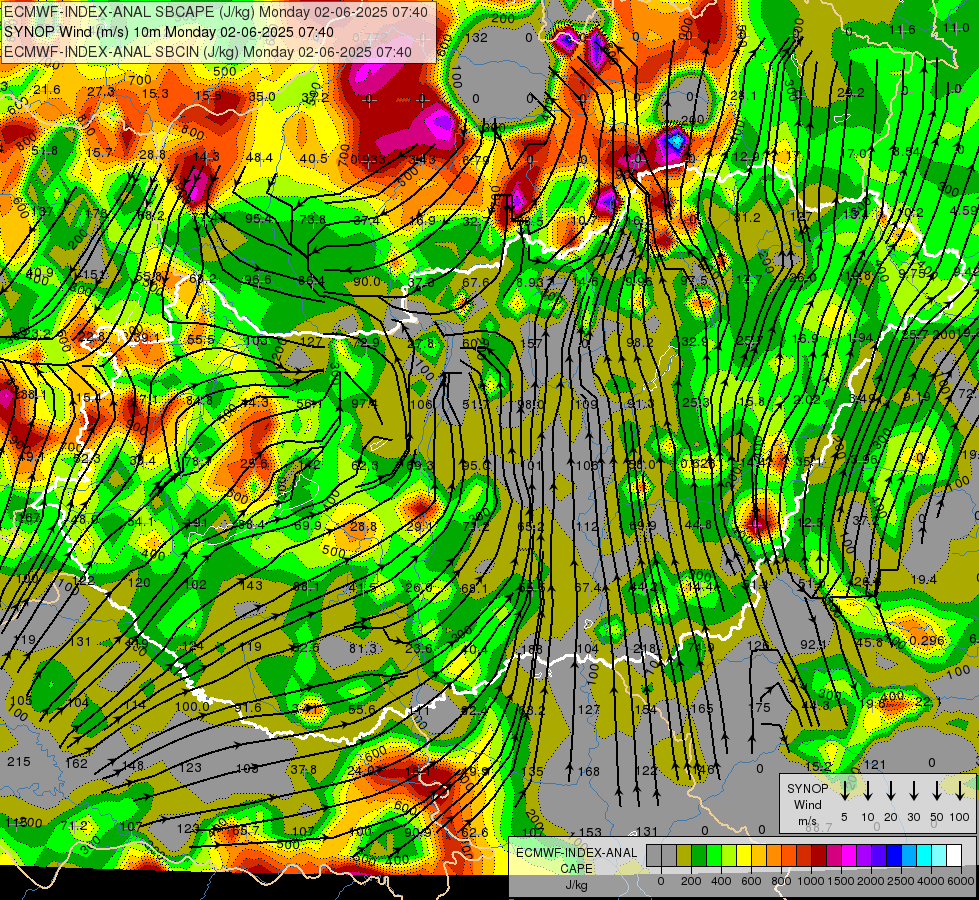979x900 pixels.
Task: Click the '6000' tick label on the CAPE scale
Action: 961,881
